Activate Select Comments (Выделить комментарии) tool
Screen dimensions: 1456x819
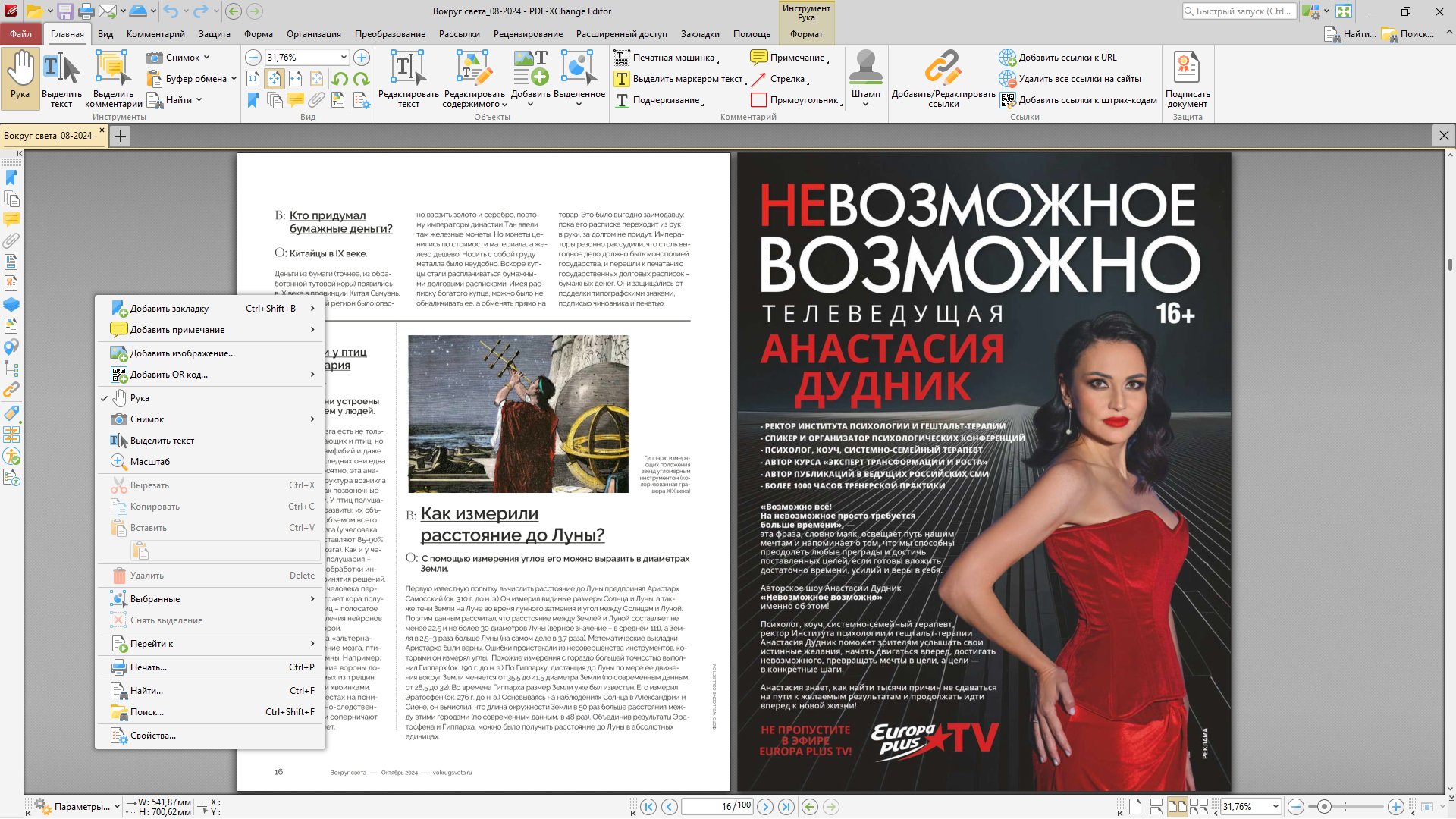(x=113, y=77)
